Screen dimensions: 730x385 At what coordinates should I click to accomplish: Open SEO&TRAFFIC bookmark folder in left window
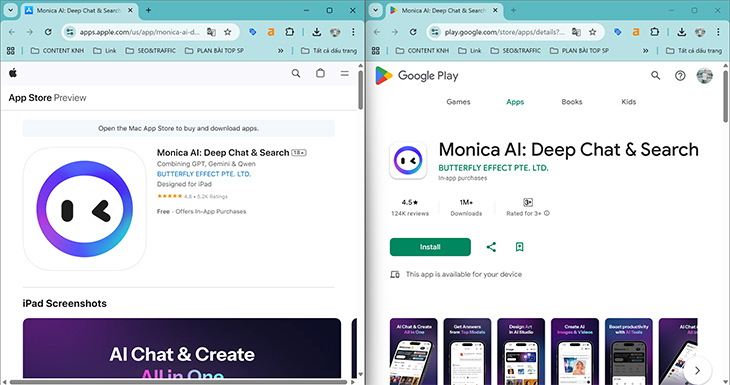point(151,50)
